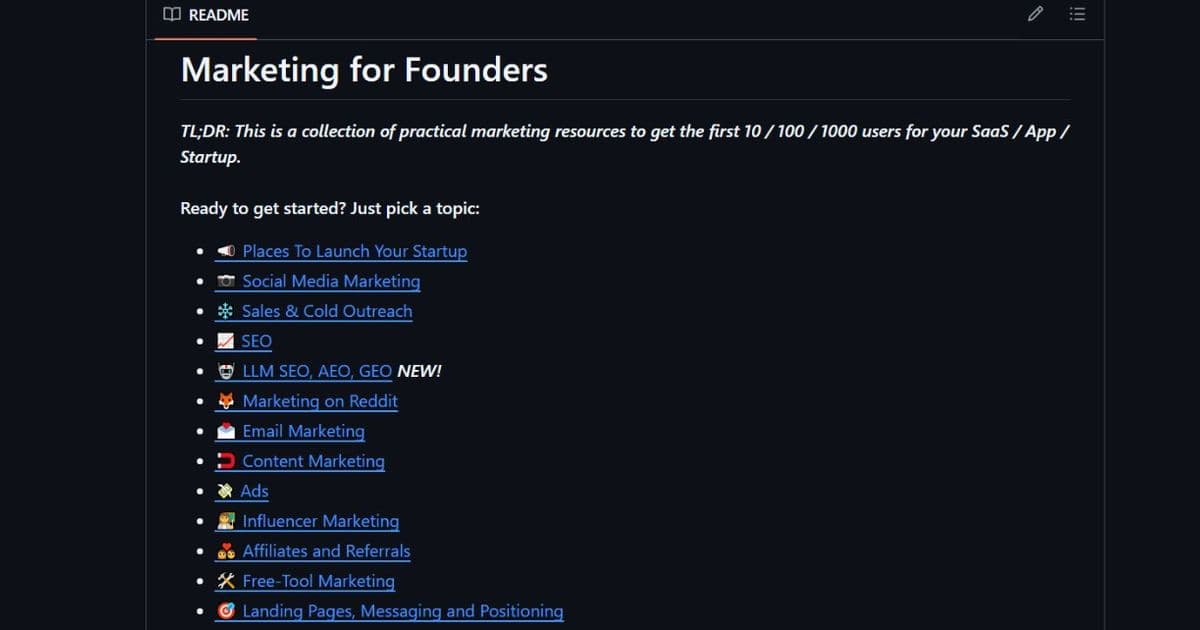Click the magnet emoji beside Content Marketing
Viewport: 1200px width, 630px height.
click(225, 461)
